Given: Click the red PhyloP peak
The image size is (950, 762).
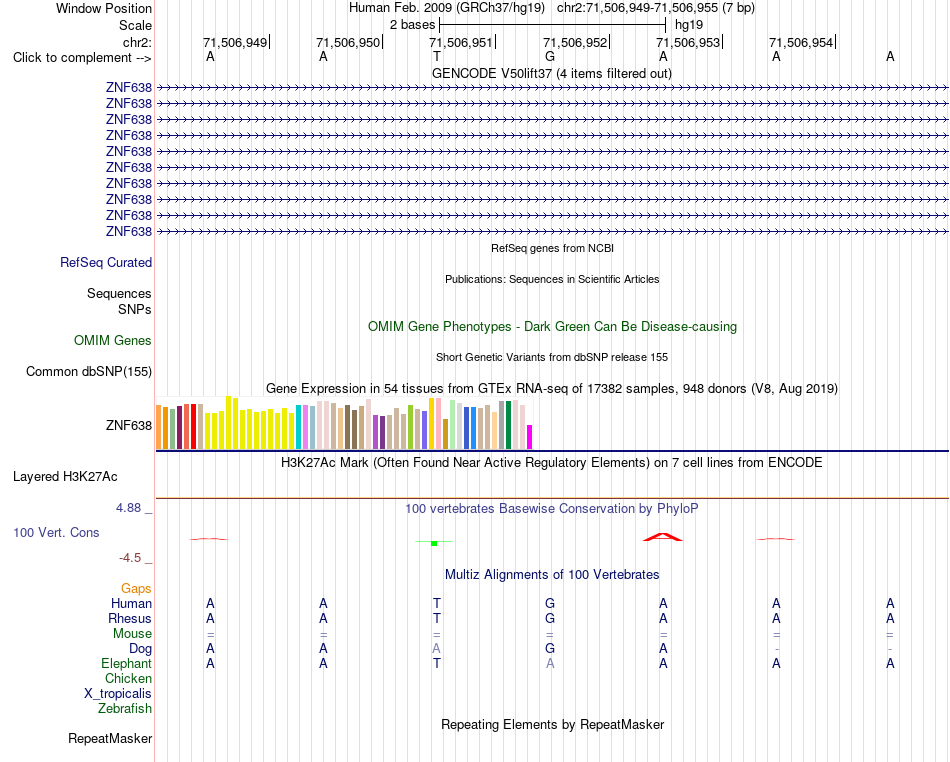Looking at the screenshot, I should click(x=663, y=537).
